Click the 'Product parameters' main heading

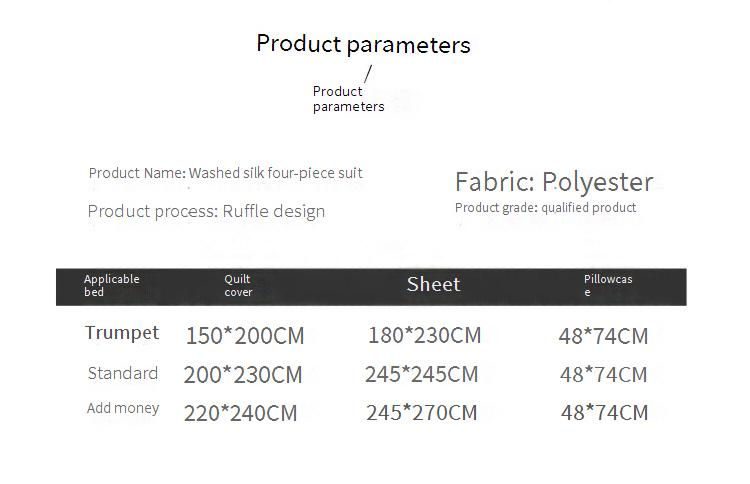363,44
